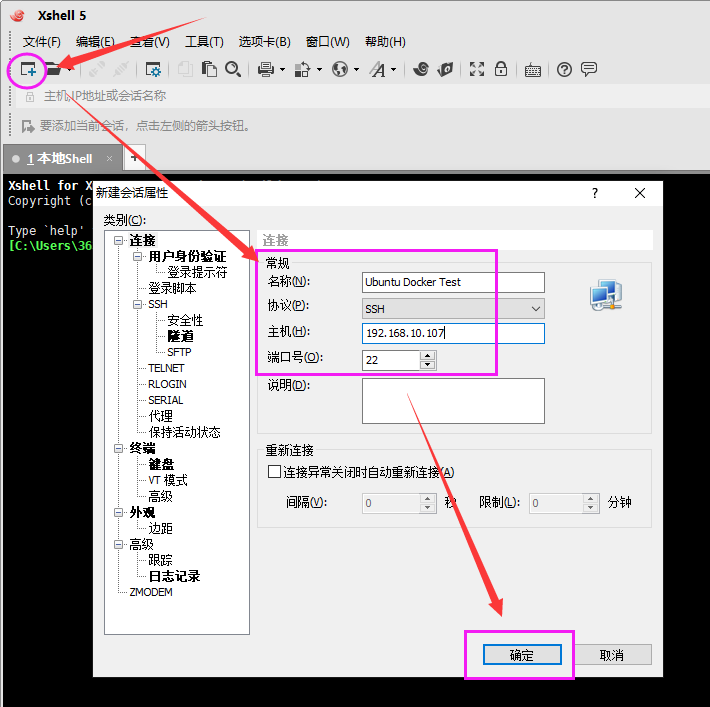The height and width of the screenshot is (707, 710).
Task: Open the 文件(F) menu
Action: coord(42,42)
